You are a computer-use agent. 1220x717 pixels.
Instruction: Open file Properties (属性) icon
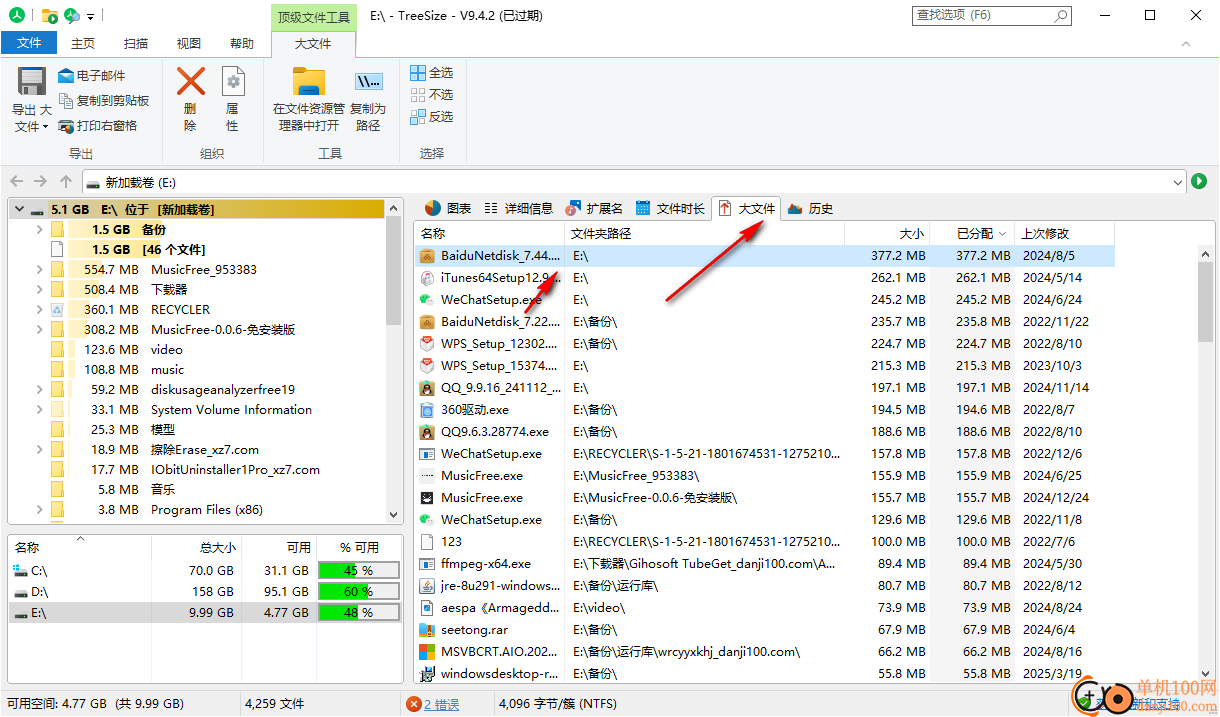[232, 81]
